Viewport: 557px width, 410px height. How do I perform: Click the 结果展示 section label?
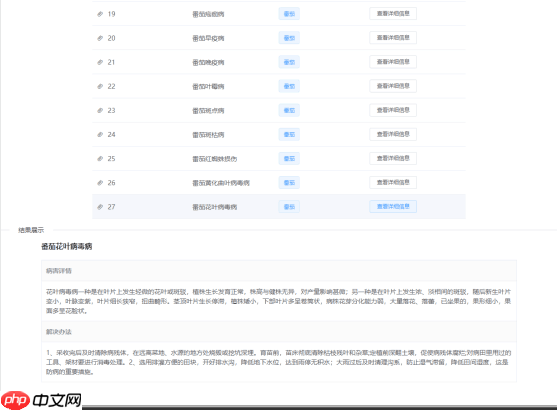coord(31,230)
